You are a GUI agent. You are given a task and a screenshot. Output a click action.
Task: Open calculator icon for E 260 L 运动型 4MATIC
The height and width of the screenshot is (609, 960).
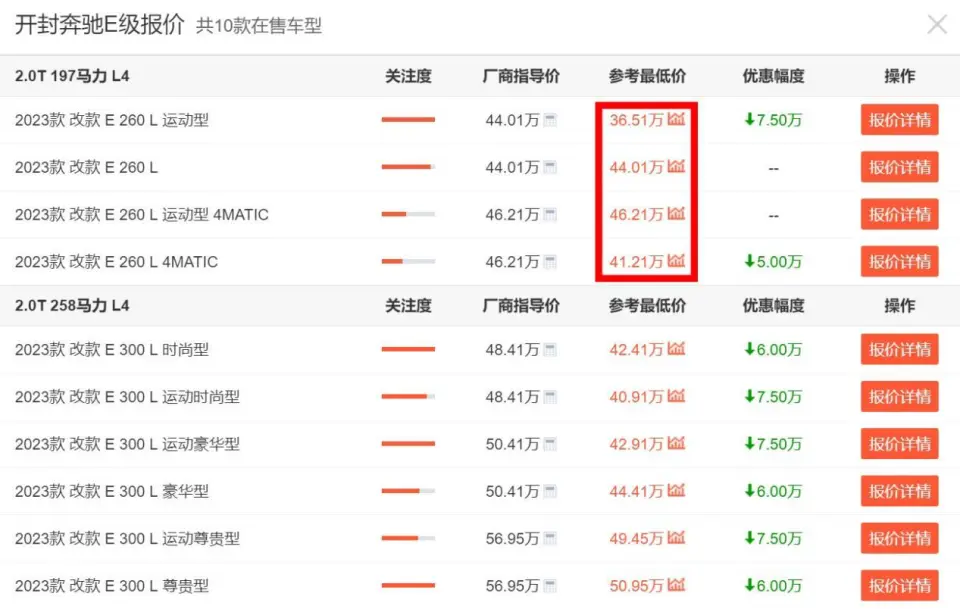pos(550,214)
